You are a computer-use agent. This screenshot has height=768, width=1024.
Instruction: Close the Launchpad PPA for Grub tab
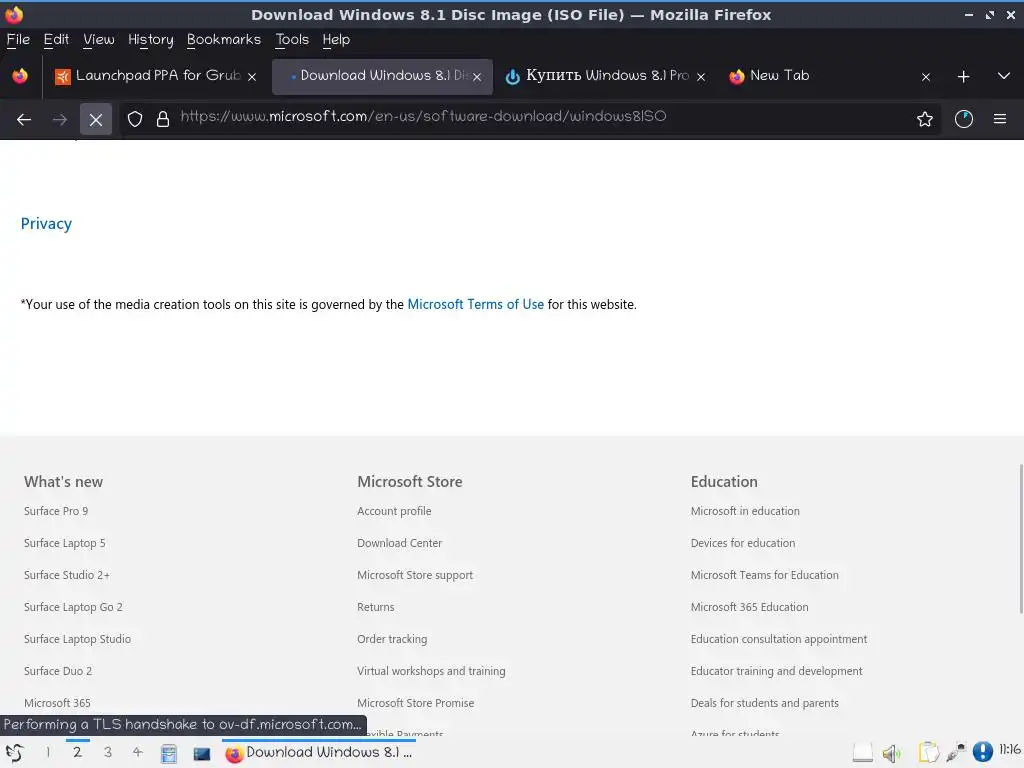point(252,77)
